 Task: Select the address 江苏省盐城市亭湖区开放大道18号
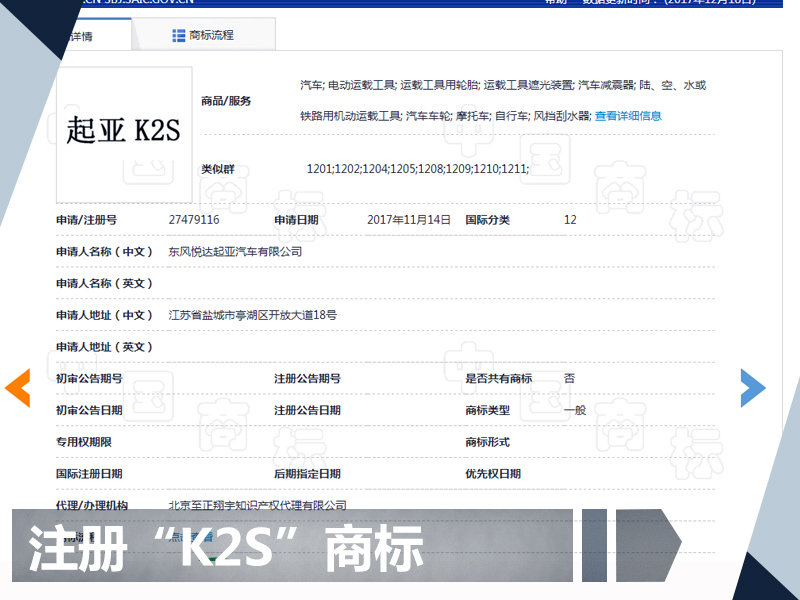click(x=253, y=315)
